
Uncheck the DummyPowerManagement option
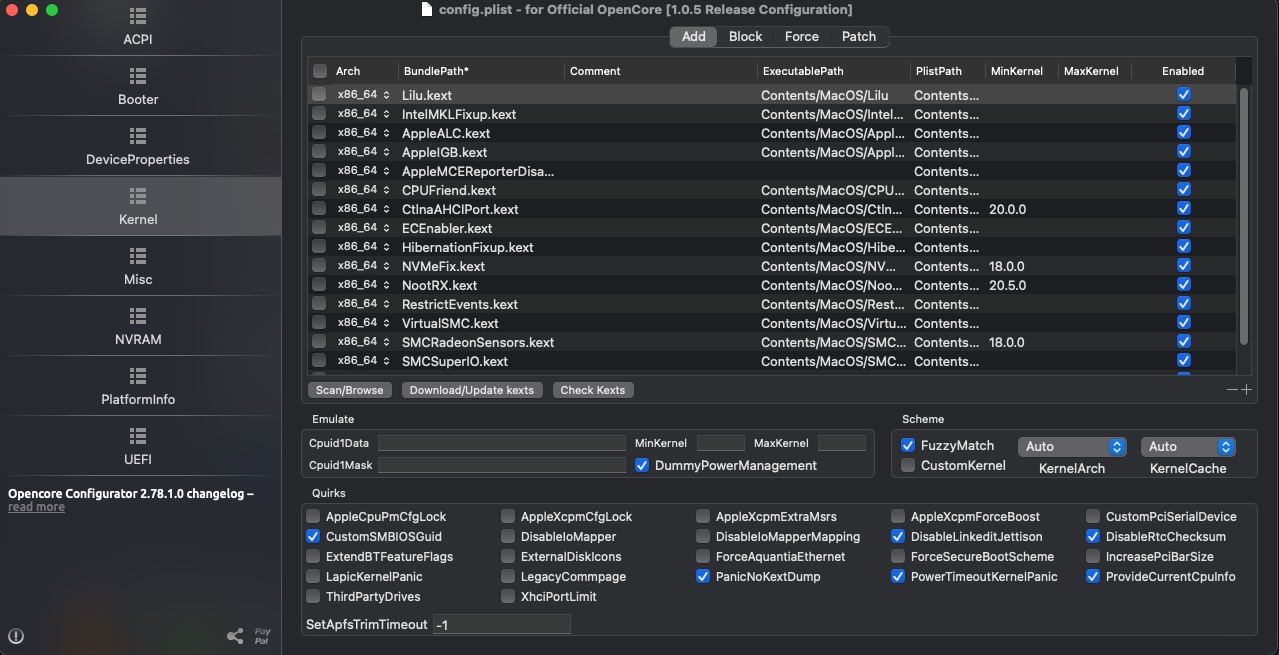642,466
